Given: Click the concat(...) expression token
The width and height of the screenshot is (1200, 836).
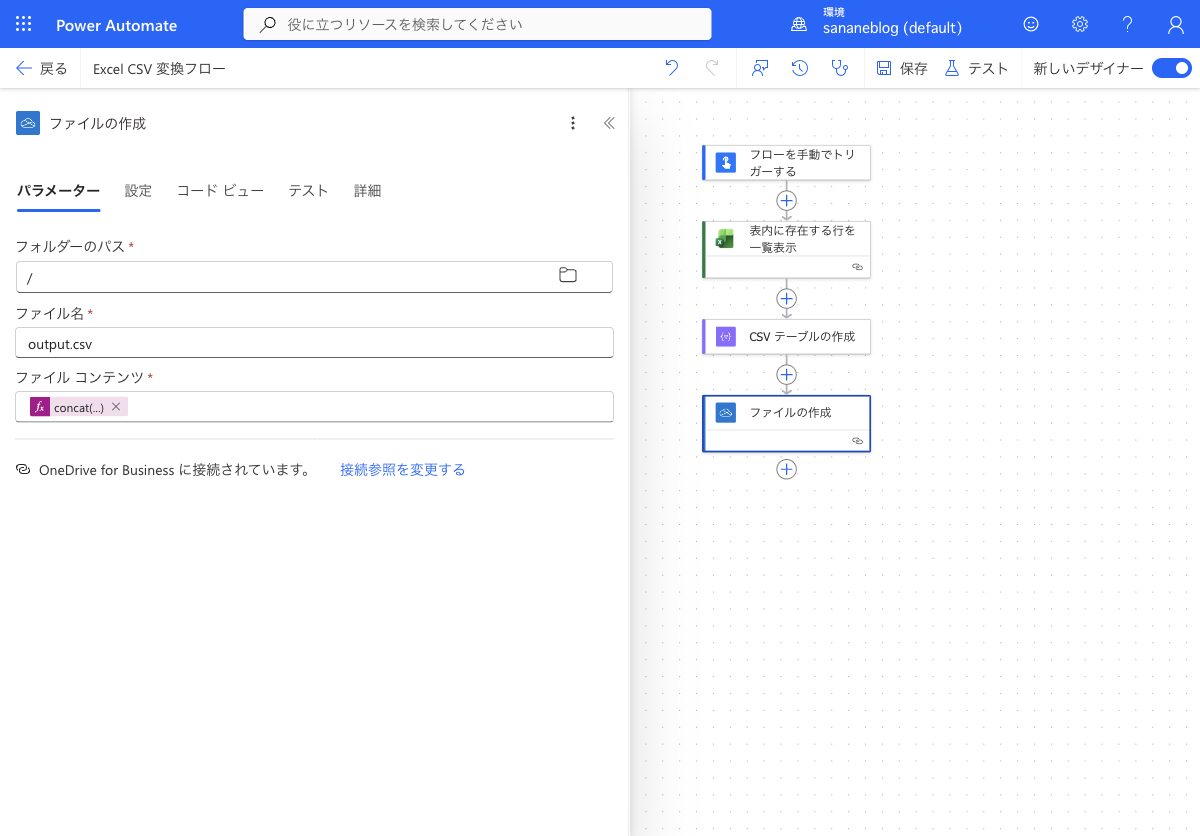Looking at the screenshot, I should pos(79,407).
